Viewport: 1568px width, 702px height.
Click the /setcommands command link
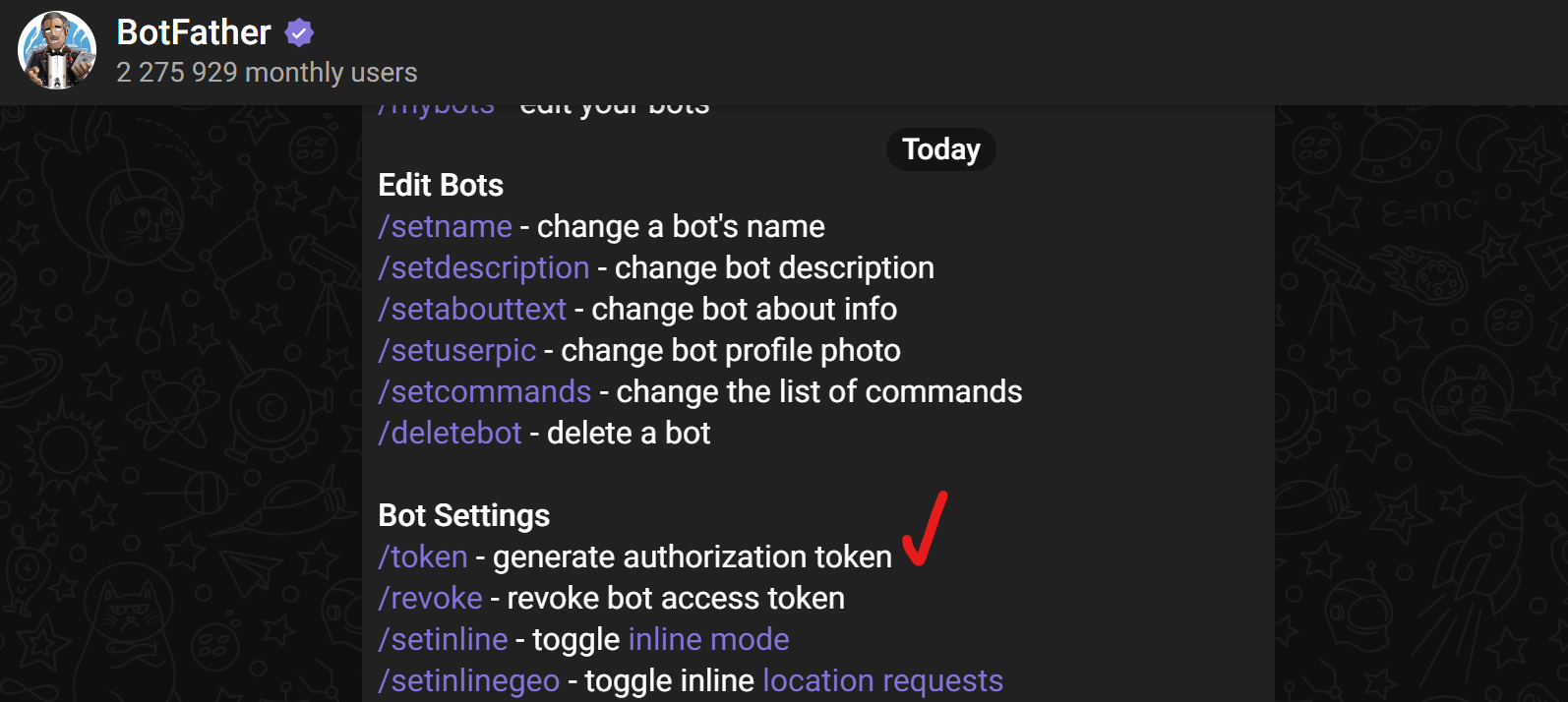click(x=485, y=392)
